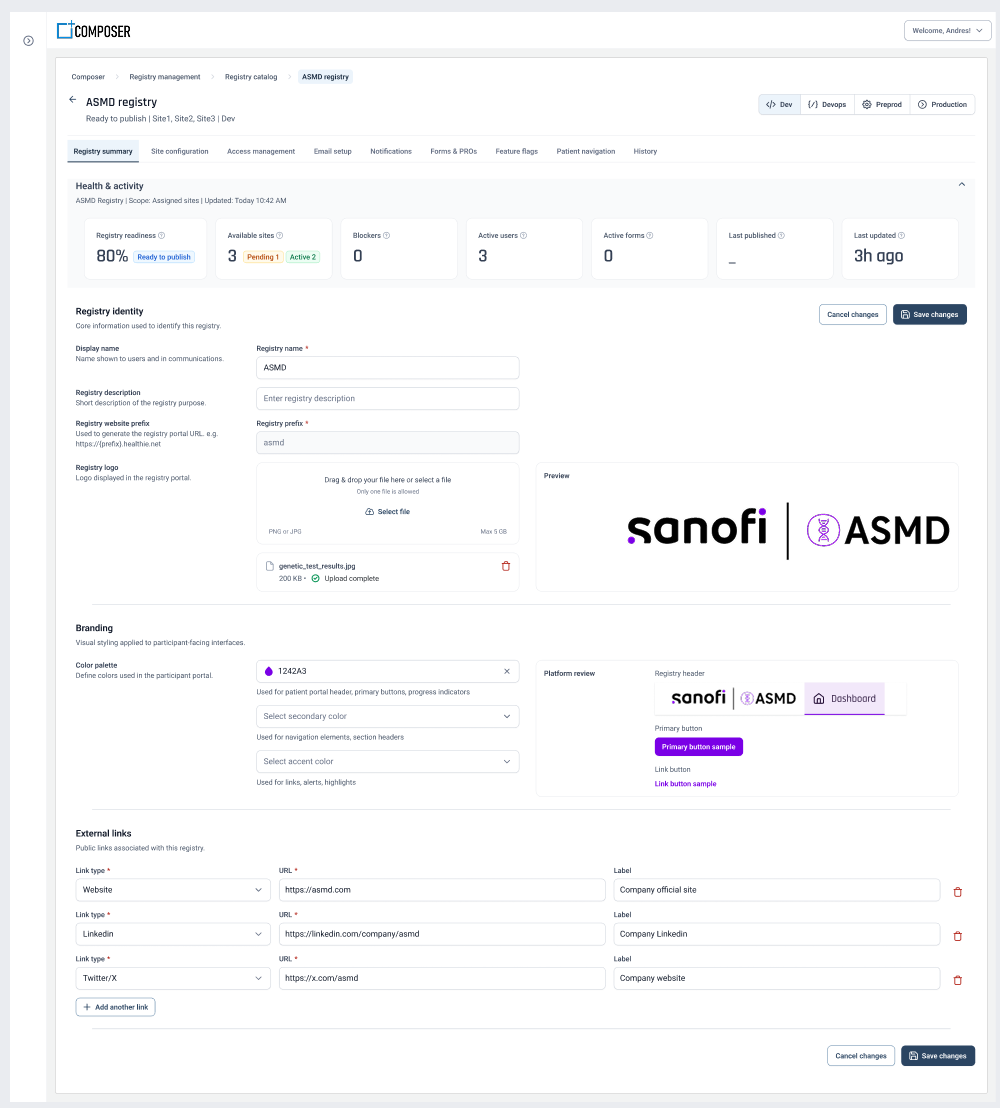Click the Composer logo
Screen dimensions: 1000x1108
94,30
